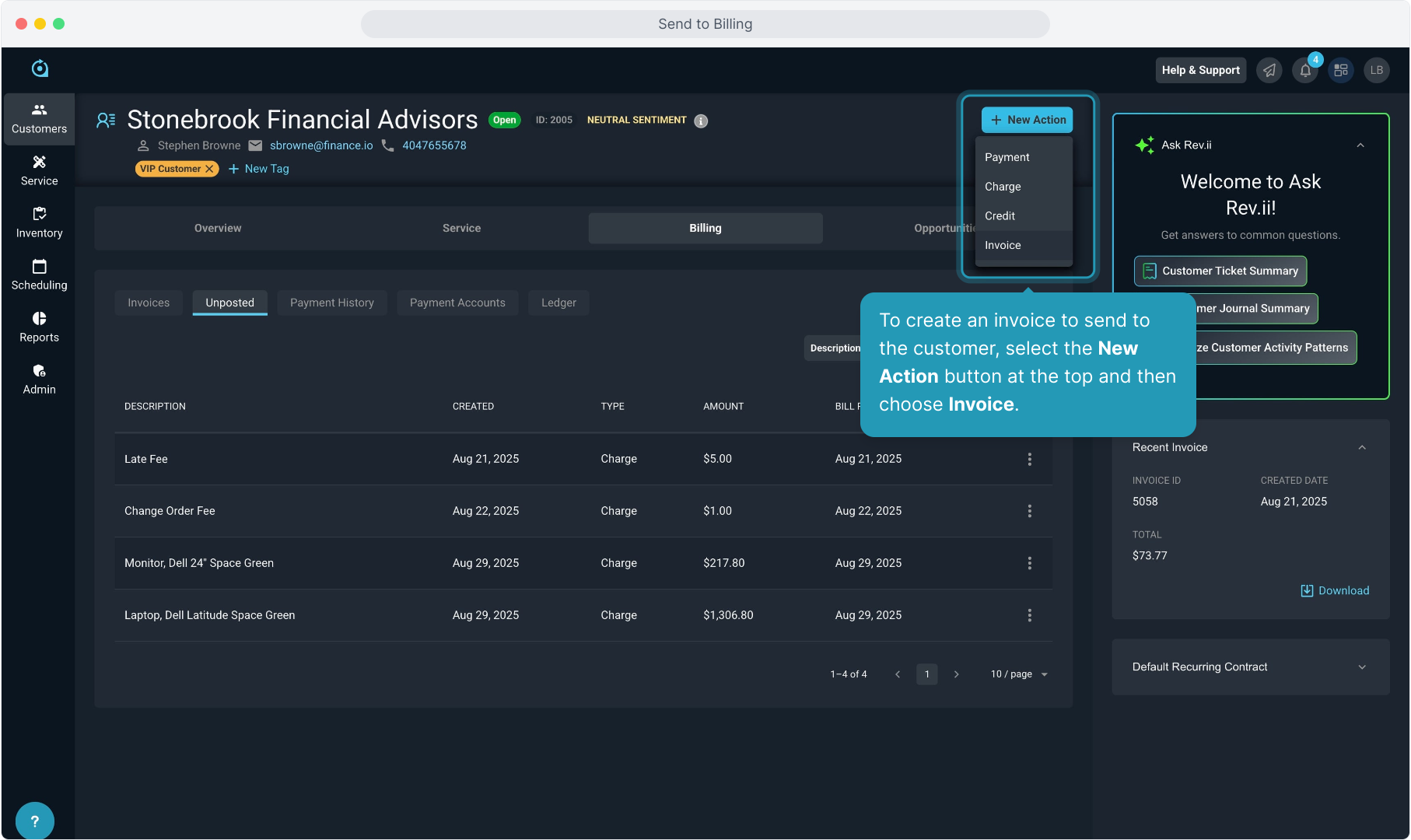This screenshot has width=1411, height=840.
Task: Click the neutral sentiment info icon
Action: click(x=701, y=121)
